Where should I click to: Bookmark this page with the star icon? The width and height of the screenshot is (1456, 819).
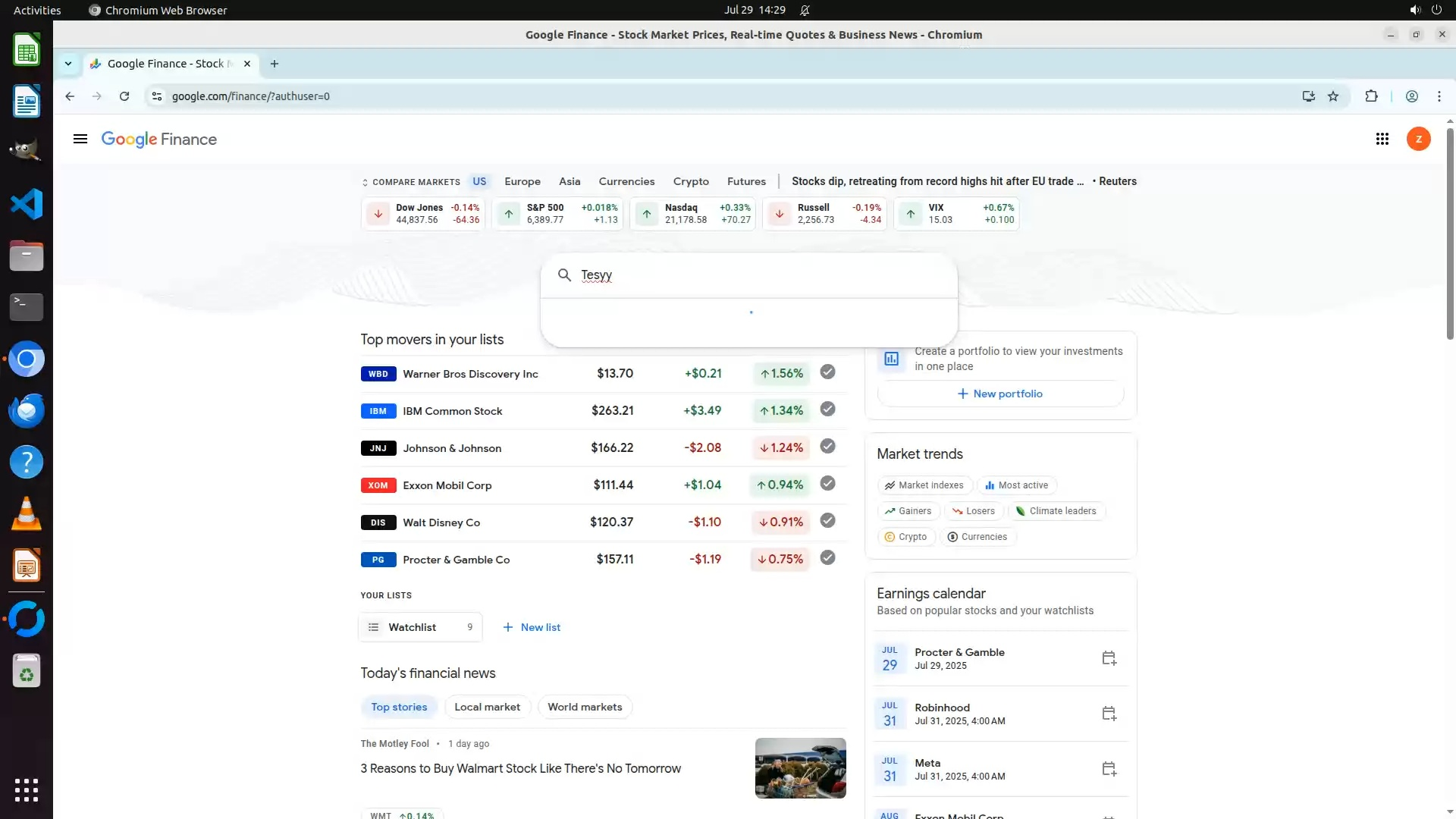(1333, 96)
